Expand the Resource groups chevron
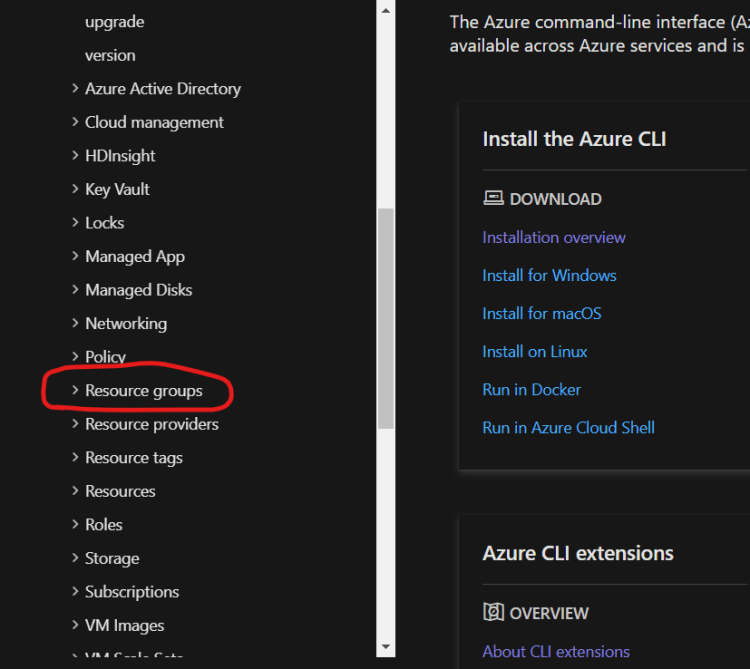This screenshot has height=669, width=750. pyautogui.click(x=75, y=390)
